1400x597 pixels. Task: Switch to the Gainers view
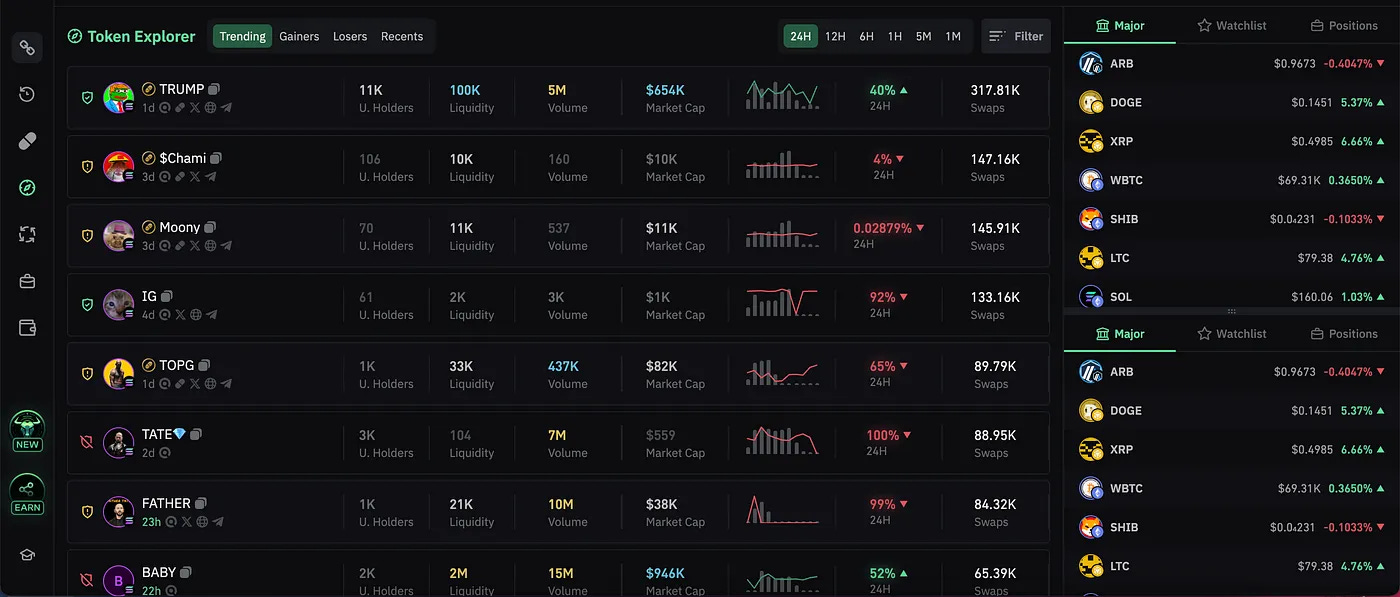pos(299,36)
